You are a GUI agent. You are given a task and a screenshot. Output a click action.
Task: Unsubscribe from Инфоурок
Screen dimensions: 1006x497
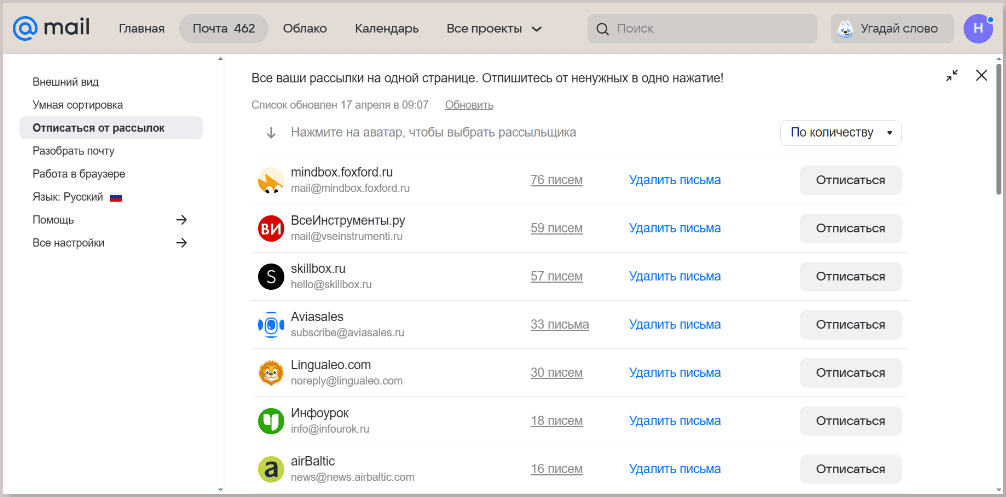click(x=851, y=421)
